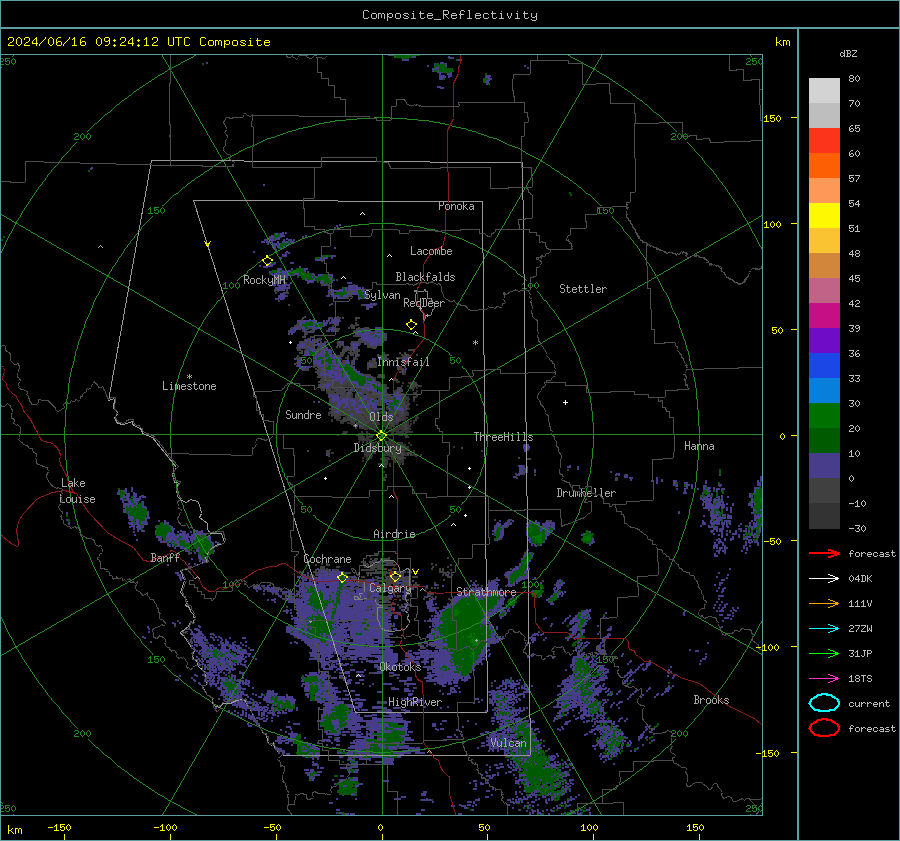Screen dimensions: 900x841
Task: Click the Drumheller town label
Action: coord(586,493)
